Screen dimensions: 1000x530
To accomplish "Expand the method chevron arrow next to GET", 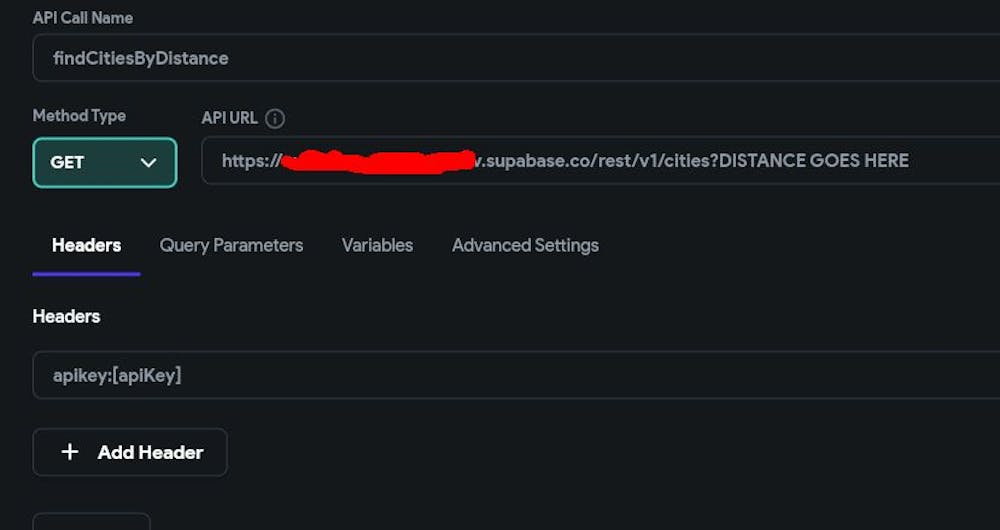I will click(x=149, y=162).
